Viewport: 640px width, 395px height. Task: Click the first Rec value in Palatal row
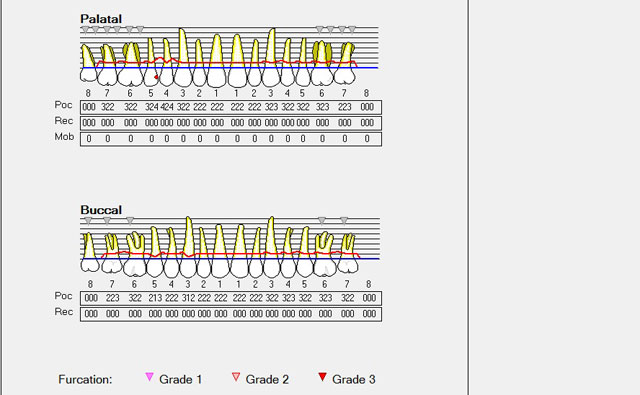89,123
